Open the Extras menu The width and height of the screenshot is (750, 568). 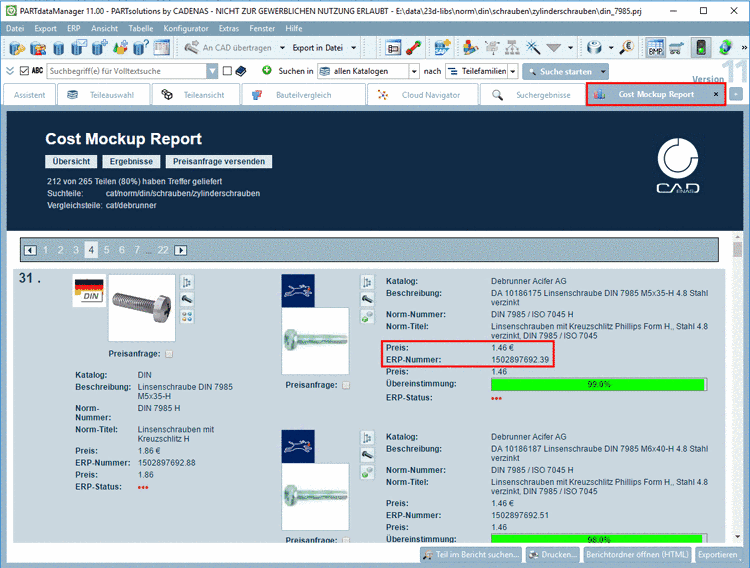(229, 29)
